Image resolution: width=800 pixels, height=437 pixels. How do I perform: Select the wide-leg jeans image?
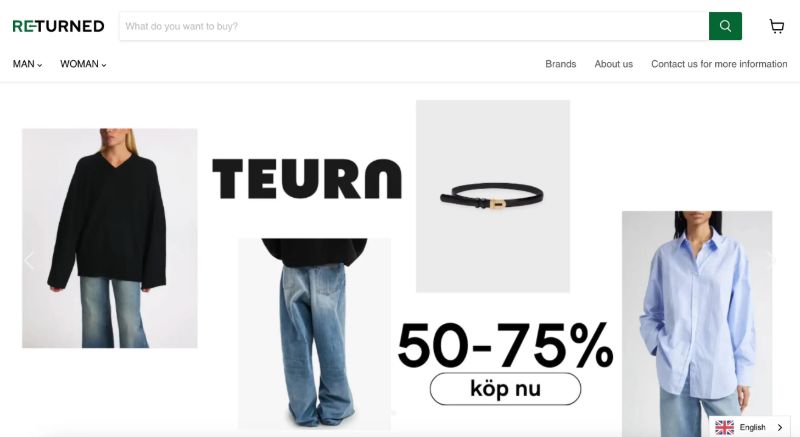pyautogui.click(x=315, y=333)
